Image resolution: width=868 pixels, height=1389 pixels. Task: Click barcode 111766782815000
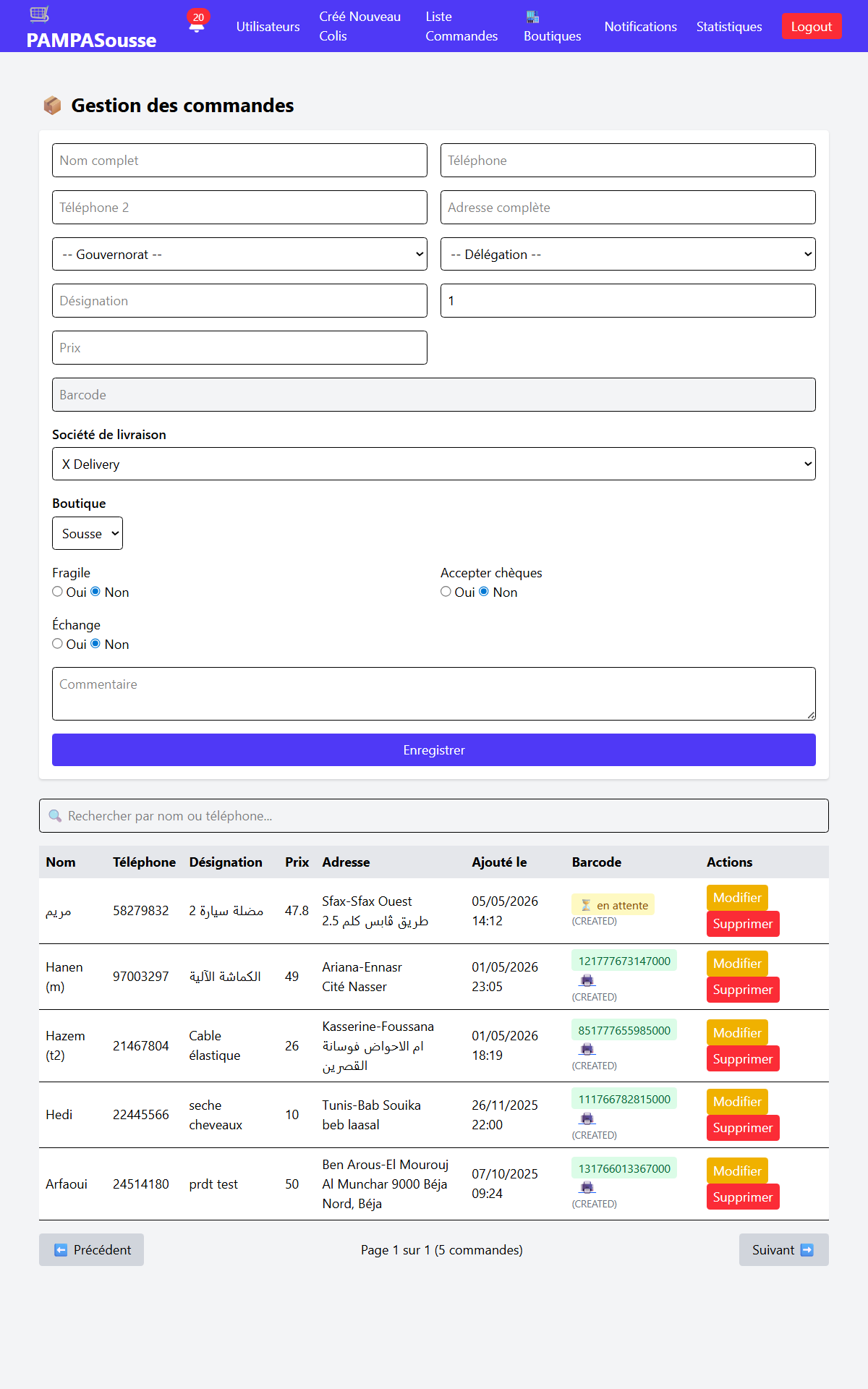624,1099
